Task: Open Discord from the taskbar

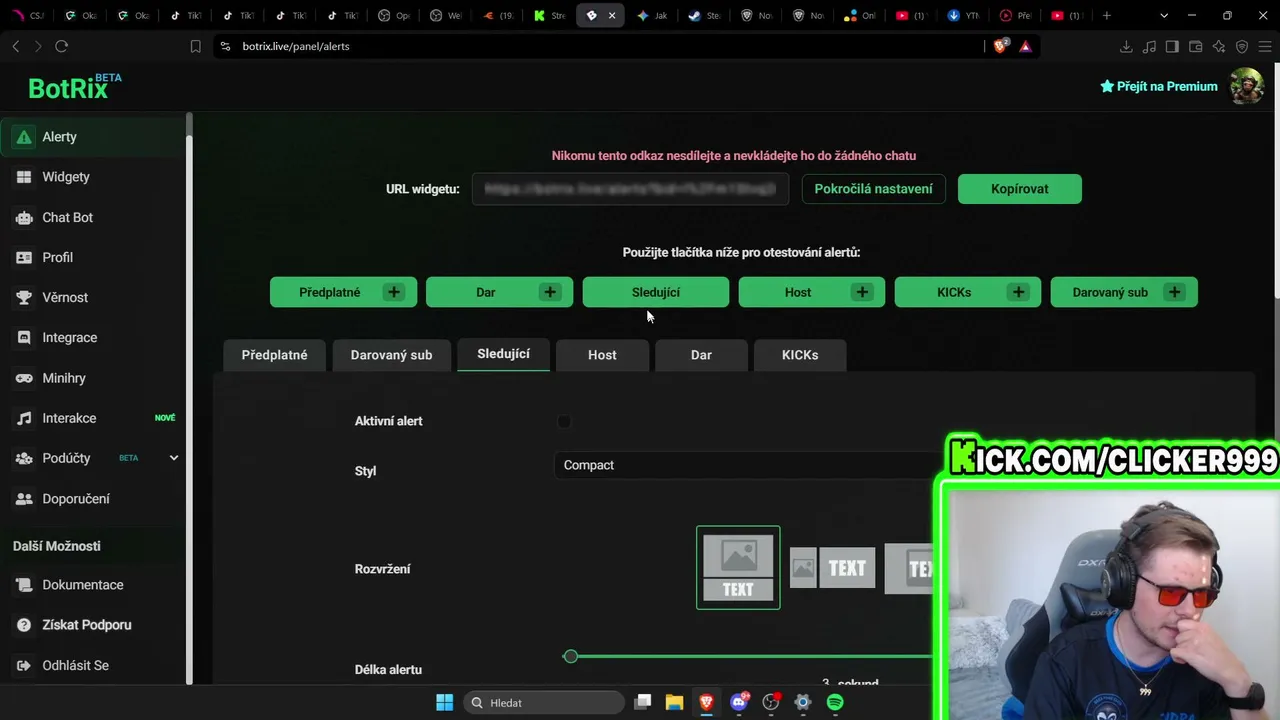Action: pyautogui.click(x=739, y=702)
